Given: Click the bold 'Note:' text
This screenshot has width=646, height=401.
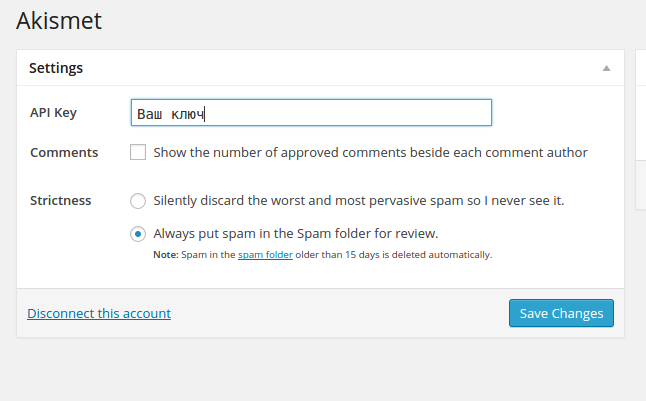Looking at the screenshot, I should (165, 255).
